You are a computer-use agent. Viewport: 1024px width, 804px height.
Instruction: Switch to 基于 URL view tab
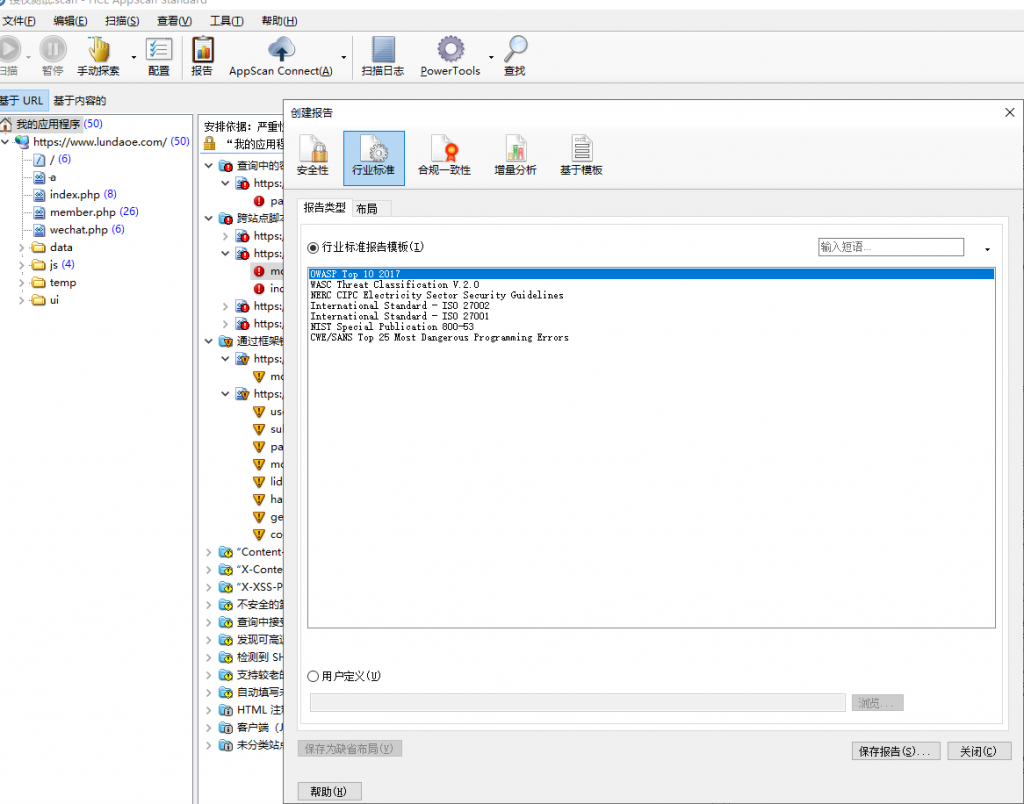(x=23, y=101)
